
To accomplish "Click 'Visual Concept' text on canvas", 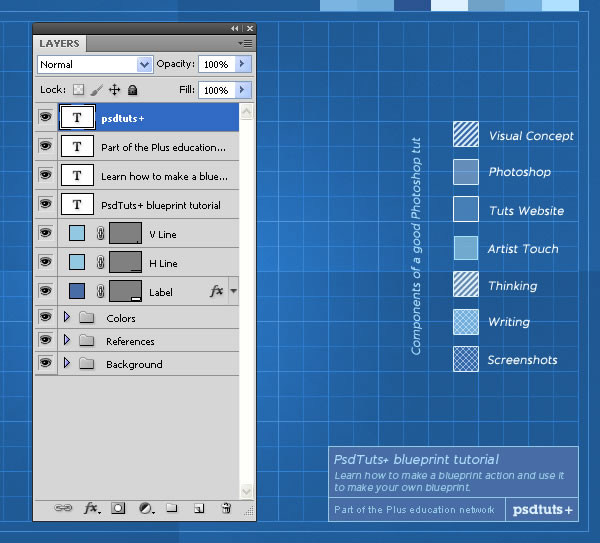I will (x=531, y=136).
